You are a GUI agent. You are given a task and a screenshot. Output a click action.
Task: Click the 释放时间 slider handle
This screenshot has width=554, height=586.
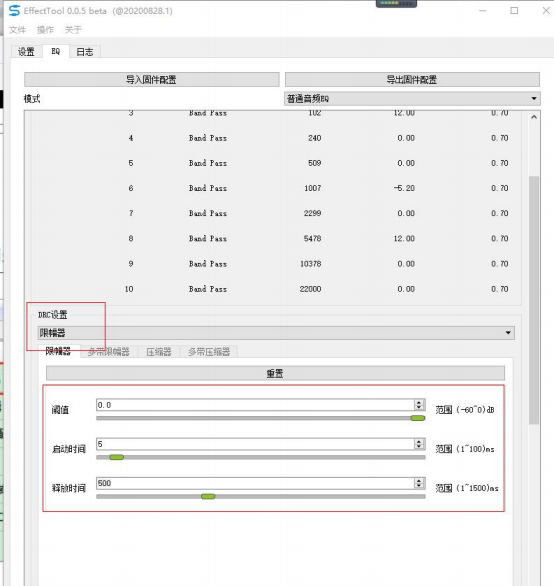coord(208,496)
